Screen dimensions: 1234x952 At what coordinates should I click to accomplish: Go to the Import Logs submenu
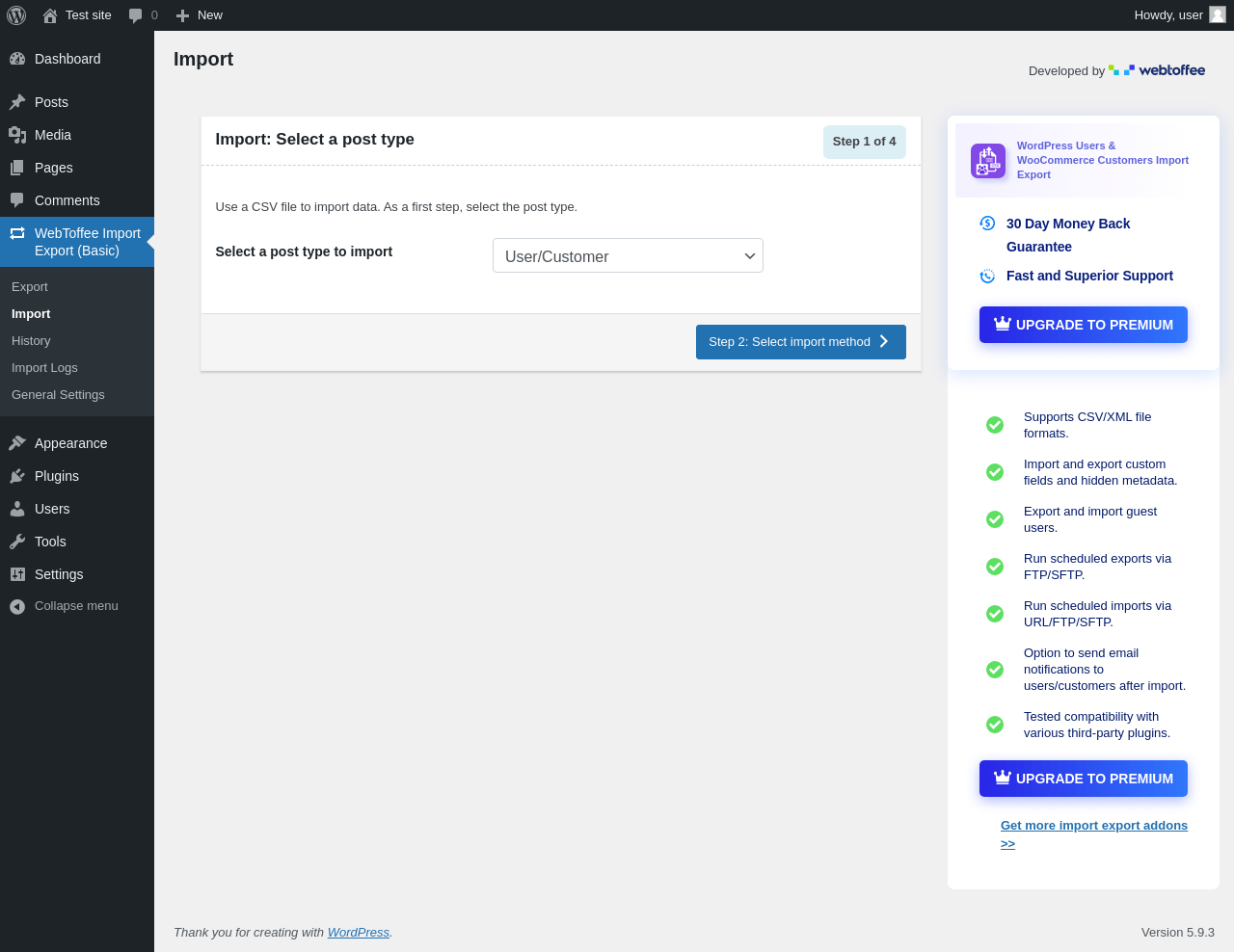tap(44, 368)
